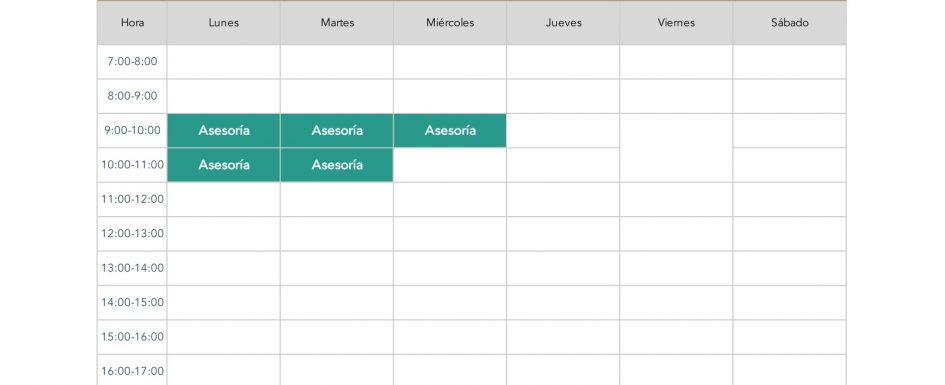Click the Sábado column header
This screenshot has width=945, height=385.
click(790, 23)
